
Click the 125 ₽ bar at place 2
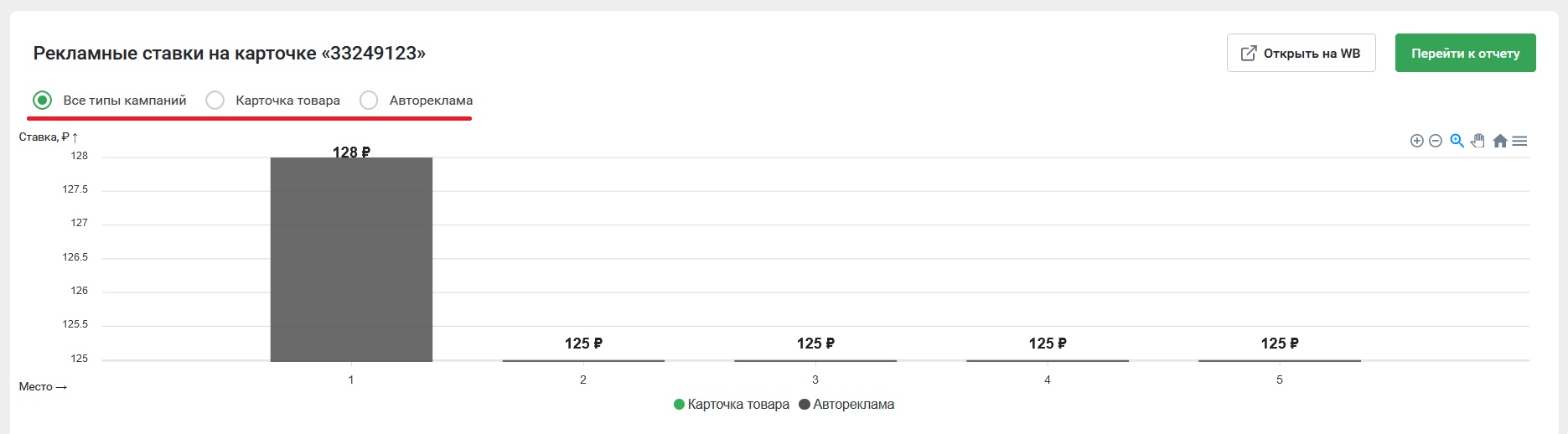[583, 361]
